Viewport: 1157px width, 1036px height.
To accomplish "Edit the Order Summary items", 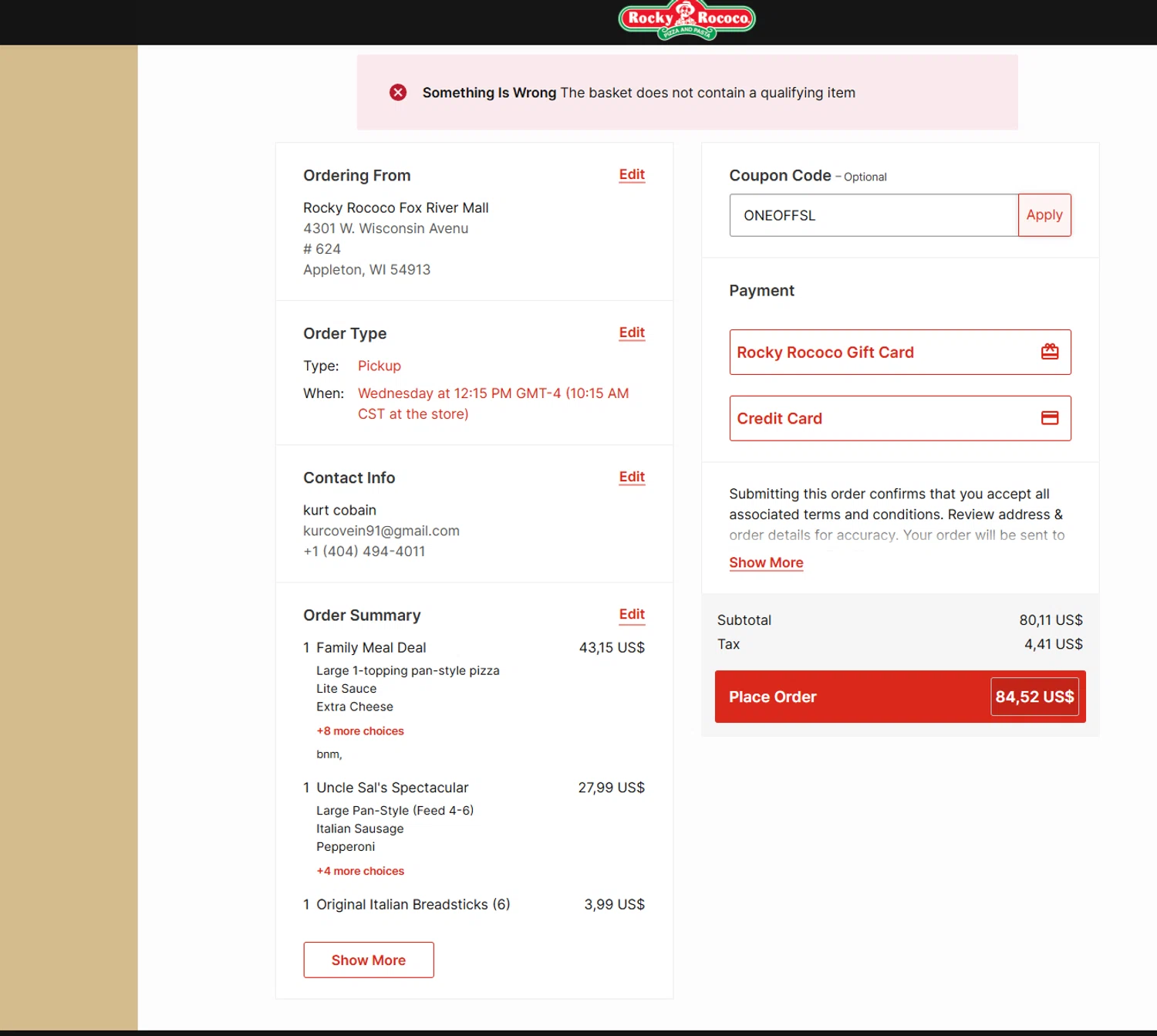I will click(x=632, y=614).
